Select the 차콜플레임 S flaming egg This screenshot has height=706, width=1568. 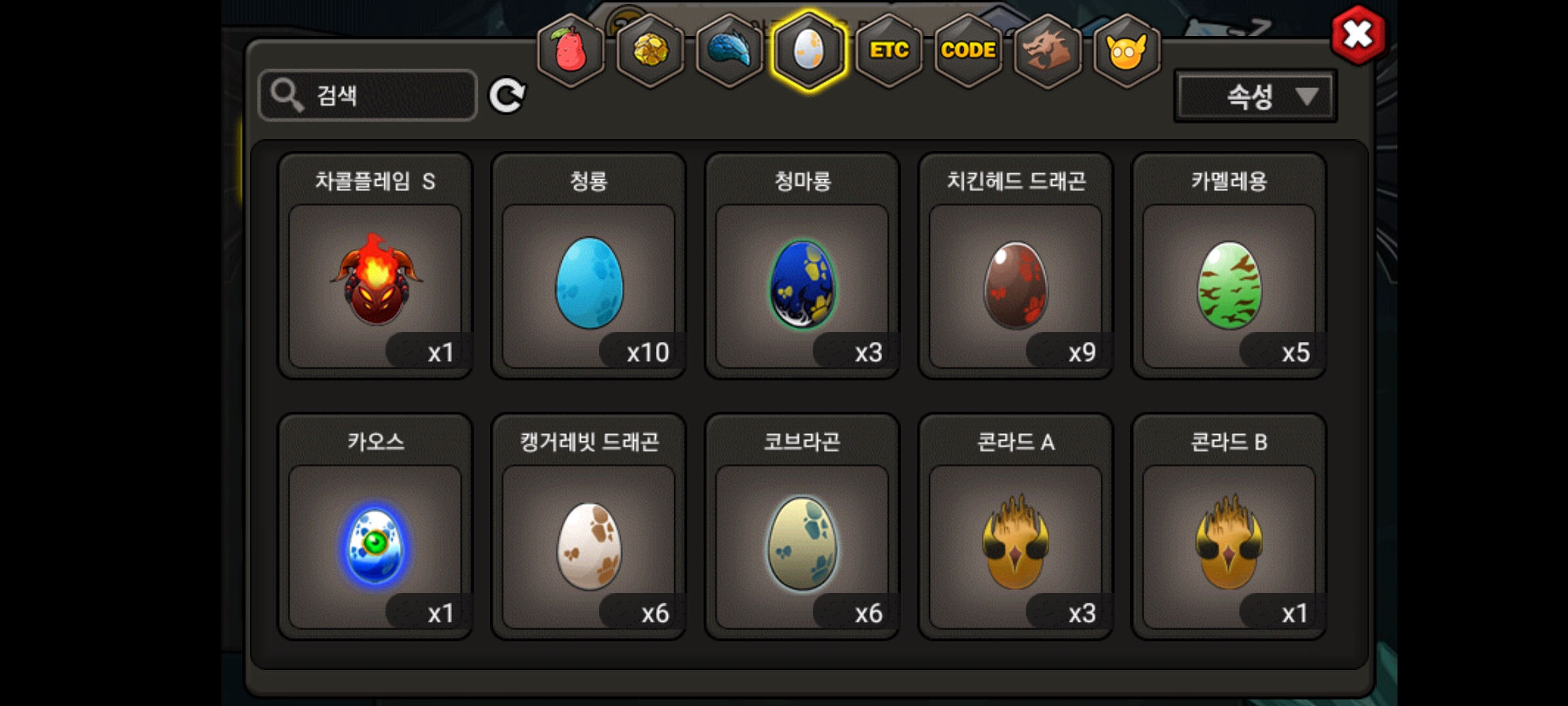point(375,266)
